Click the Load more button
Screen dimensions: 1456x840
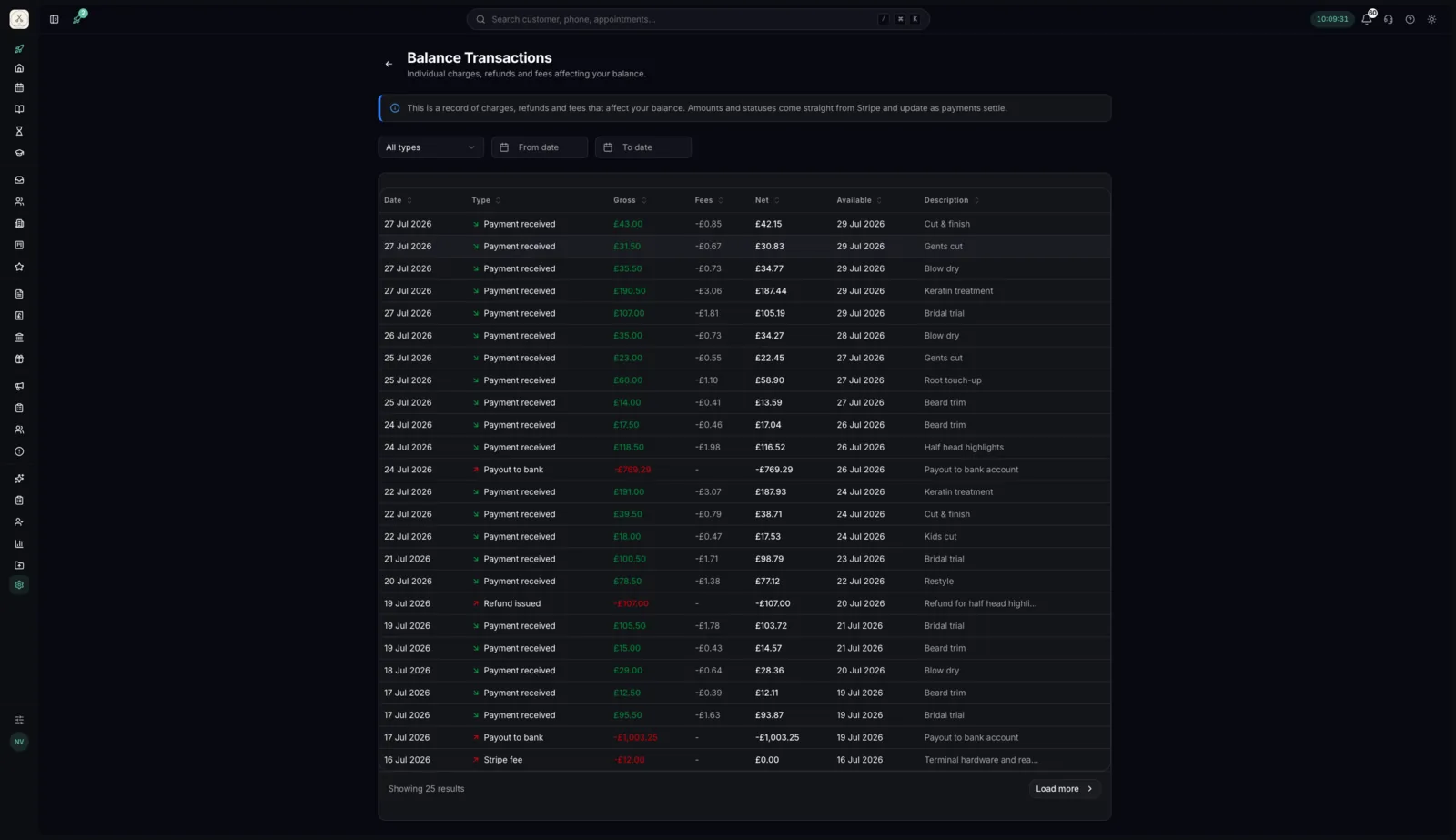pyautogui.click(x=1065, y=789)
